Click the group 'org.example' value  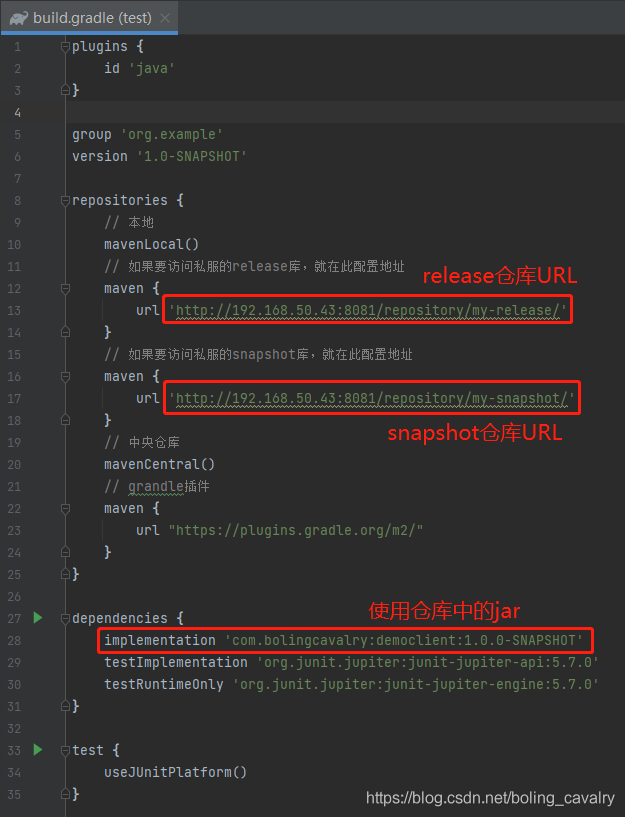[172, 134]
